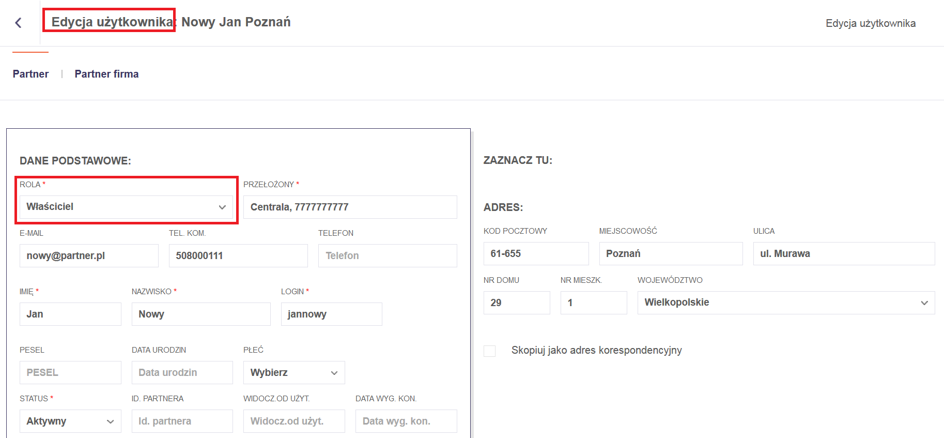Focus the Tel. kom. field

224,255
